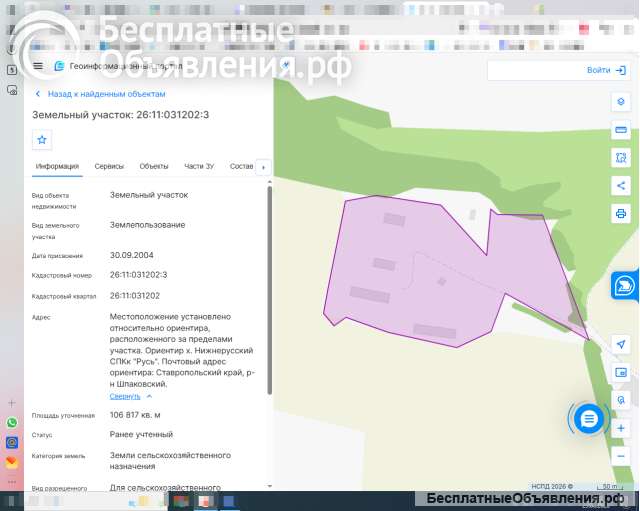Switch to the Сервисы tab
This screenshot has width=640, height=511.
[109, 167]
